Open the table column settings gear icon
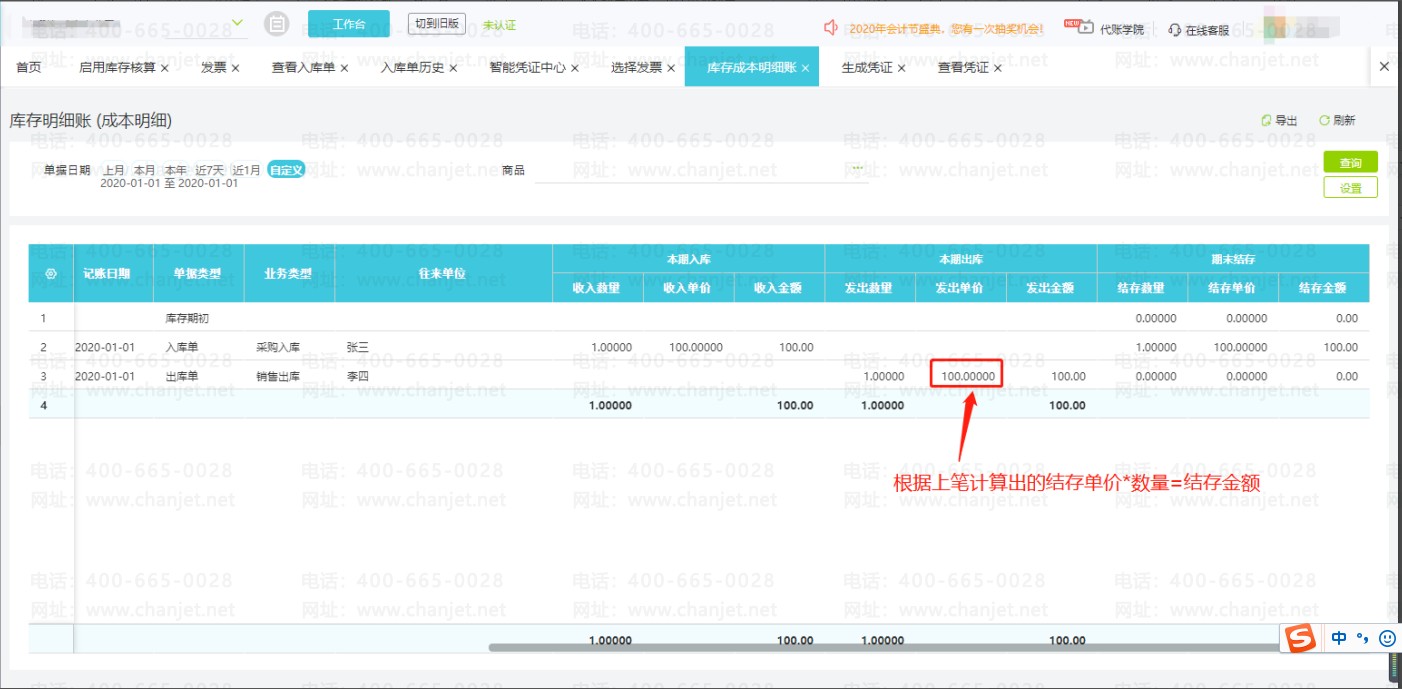The width and height of the screenshot is (1402, 689). click(51, 273)
